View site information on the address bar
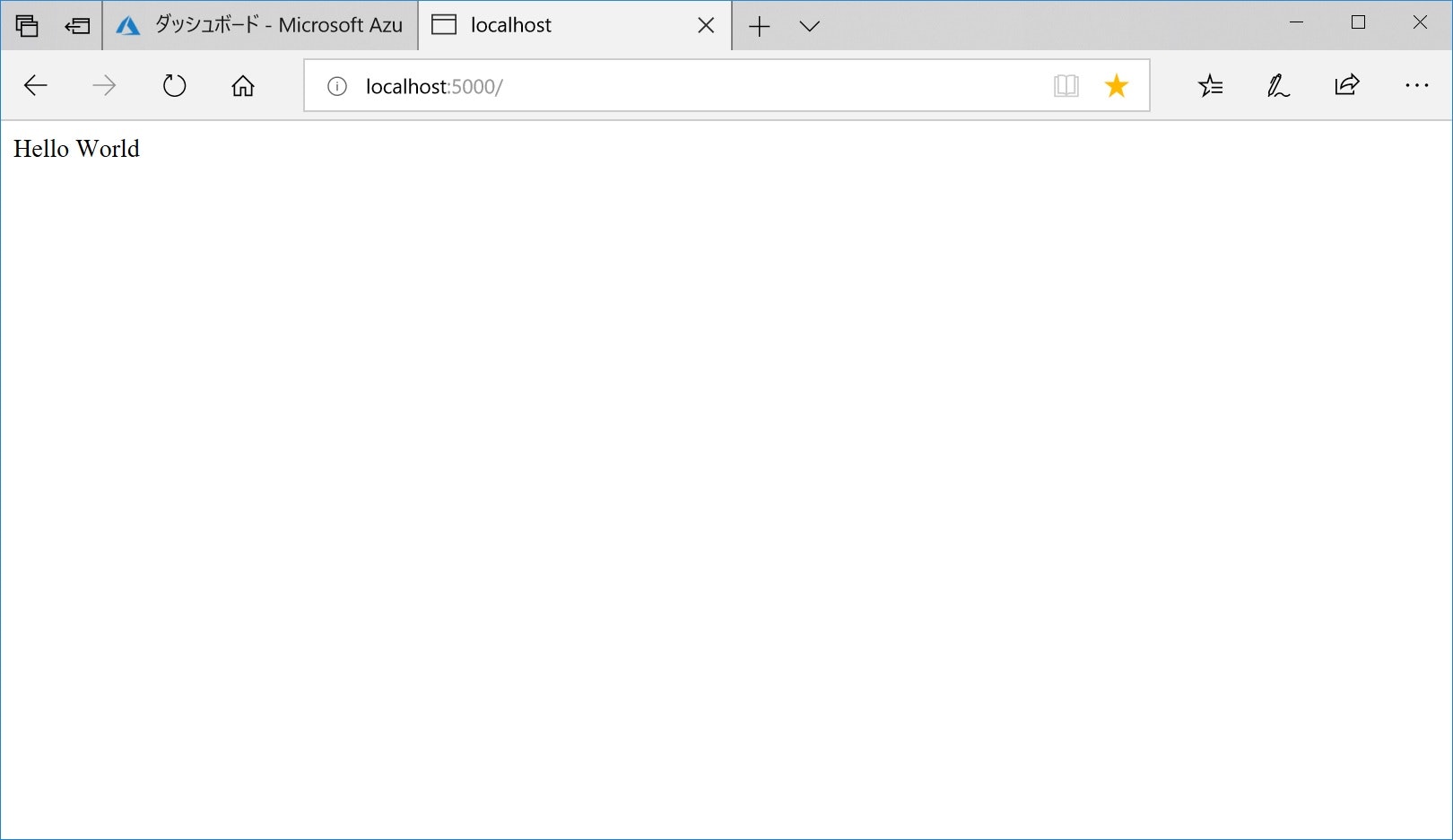This screenshot has height=840, width=1453. pyautogui.click(x=335, y=85)
